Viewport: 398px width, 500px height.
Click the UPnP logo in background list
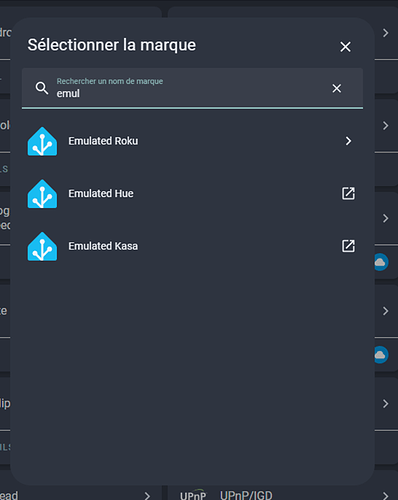[193, 495]
